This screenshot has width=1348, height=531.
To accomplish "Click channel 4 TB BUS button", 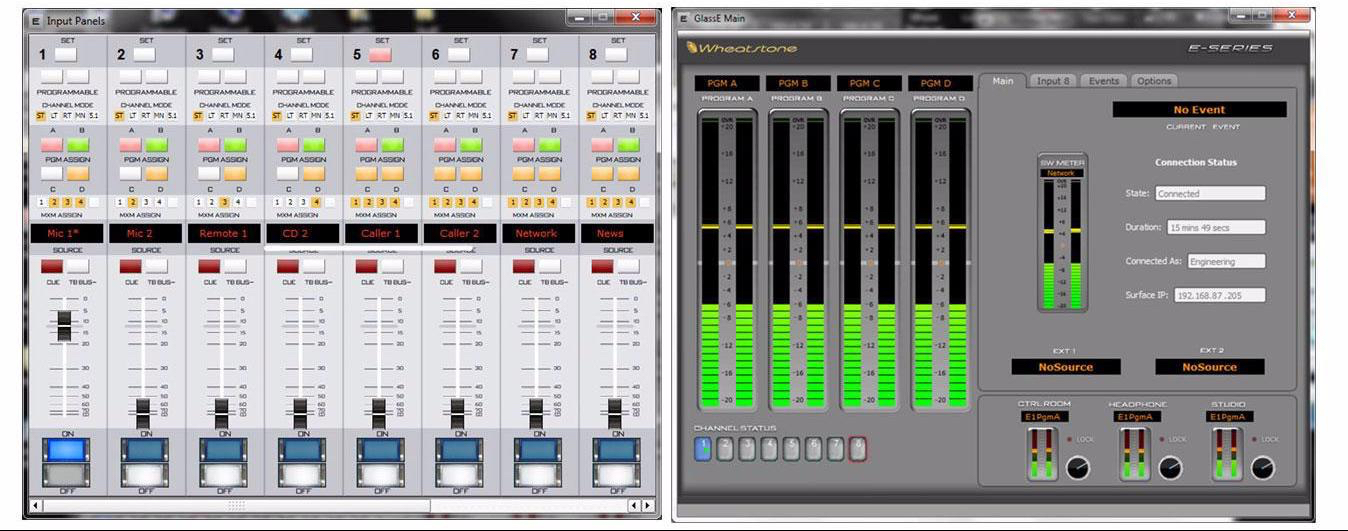I will pyautogui.click(x=314, y=266).
